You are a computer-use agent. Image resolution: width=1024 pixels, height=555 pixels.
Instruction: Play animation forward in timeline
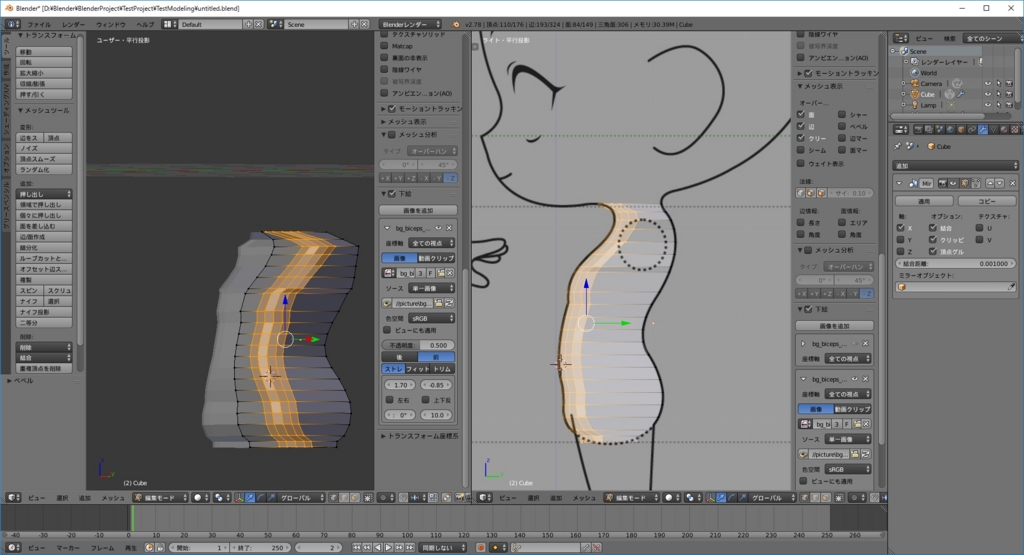click(389, 547)
